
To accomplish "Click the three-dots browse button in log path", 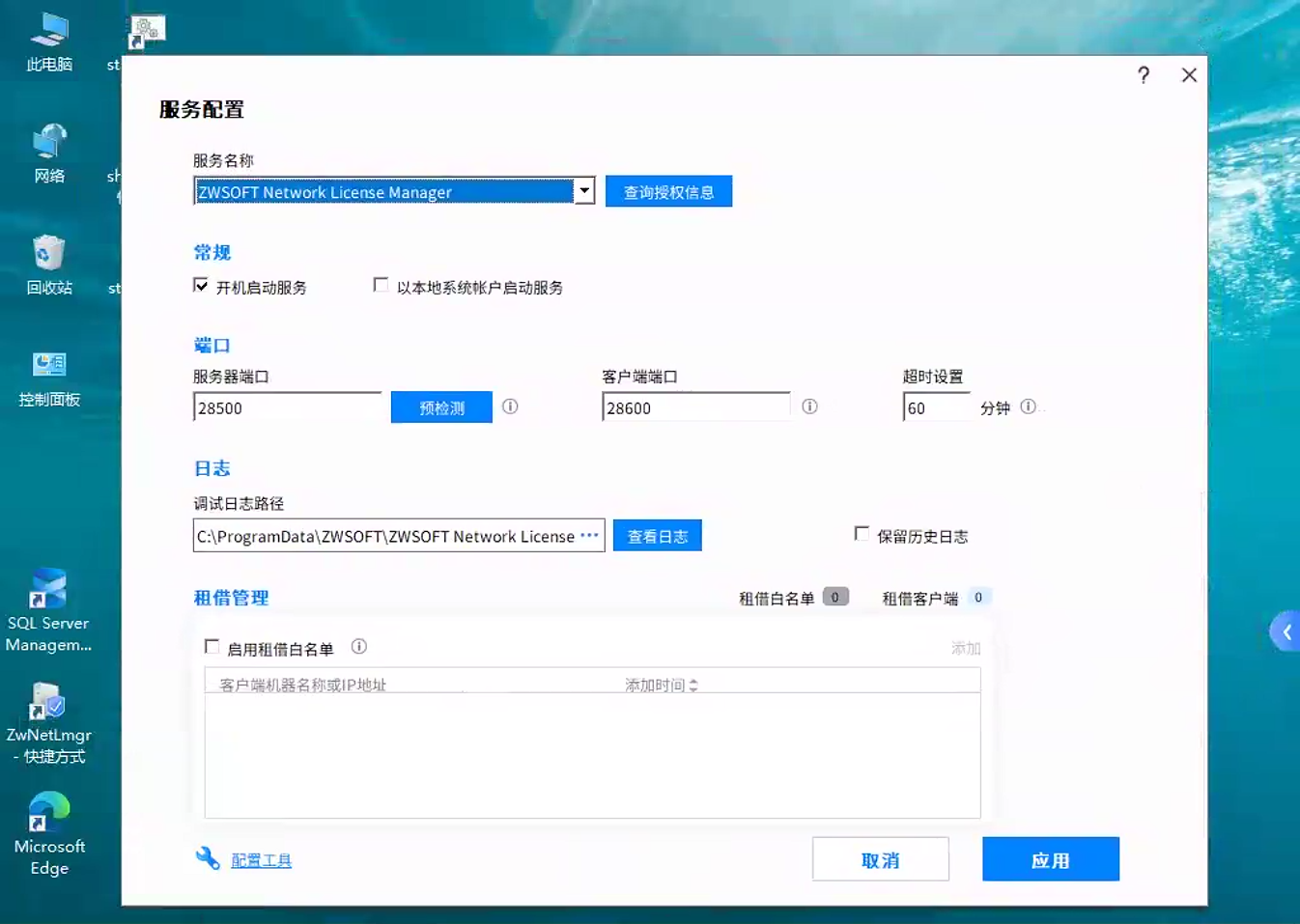I will [590, 535].
